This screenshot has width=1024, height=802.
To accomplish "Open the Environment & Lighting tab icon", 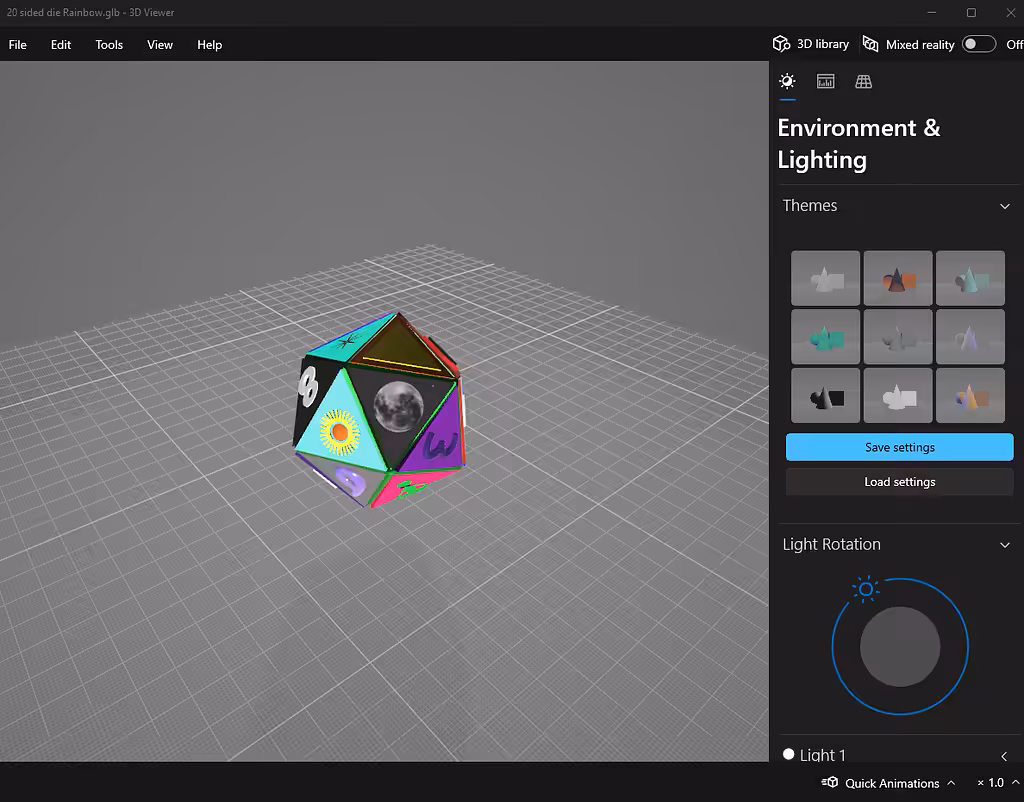I will [787, 81].
